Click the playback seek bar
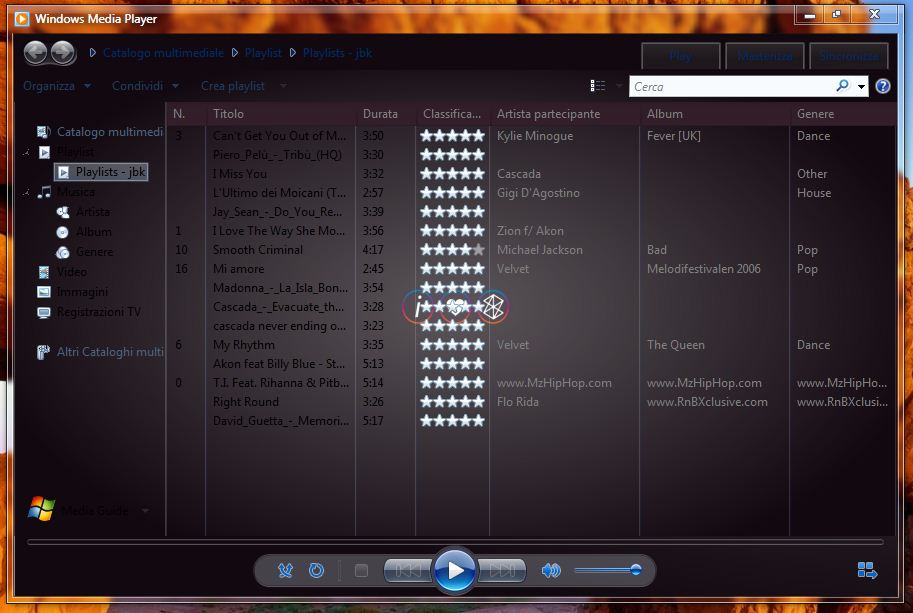 click(455, 542)
